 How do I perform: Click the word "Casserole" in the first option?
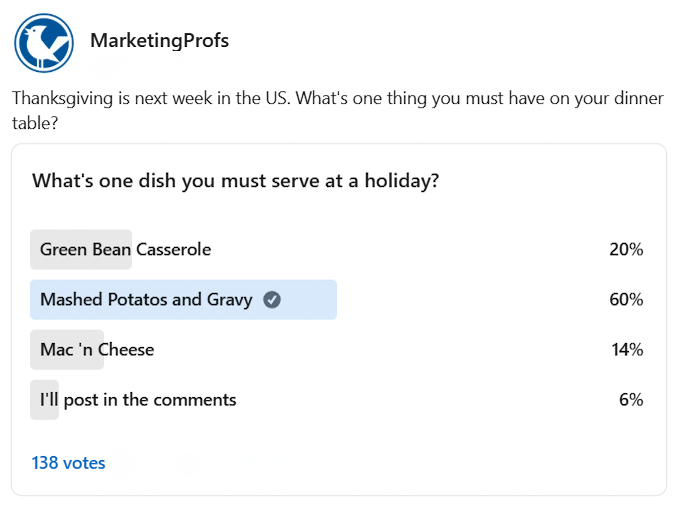point(173,250)
